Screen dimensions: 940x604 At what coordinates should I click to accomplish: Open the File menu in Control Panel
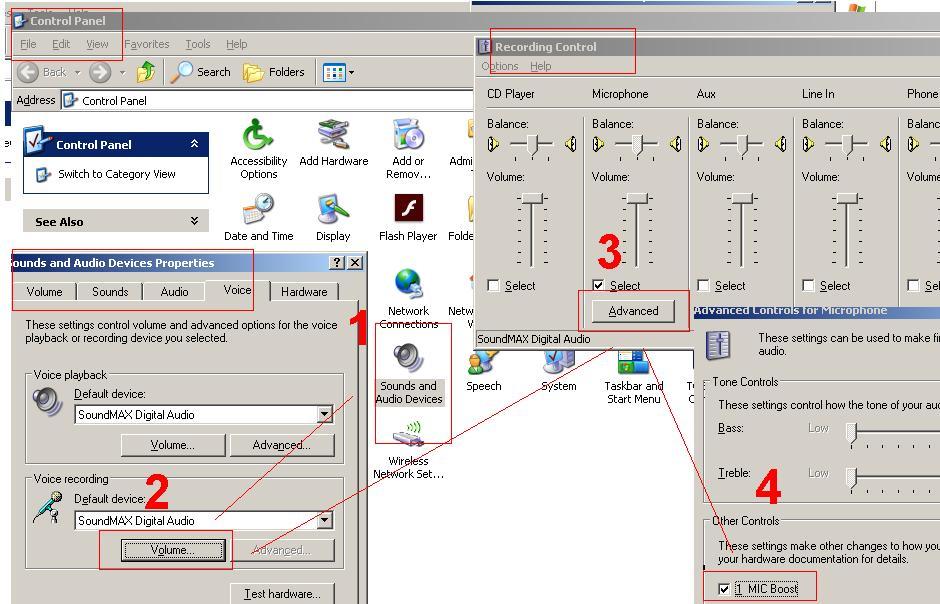(x=28, y=44)
